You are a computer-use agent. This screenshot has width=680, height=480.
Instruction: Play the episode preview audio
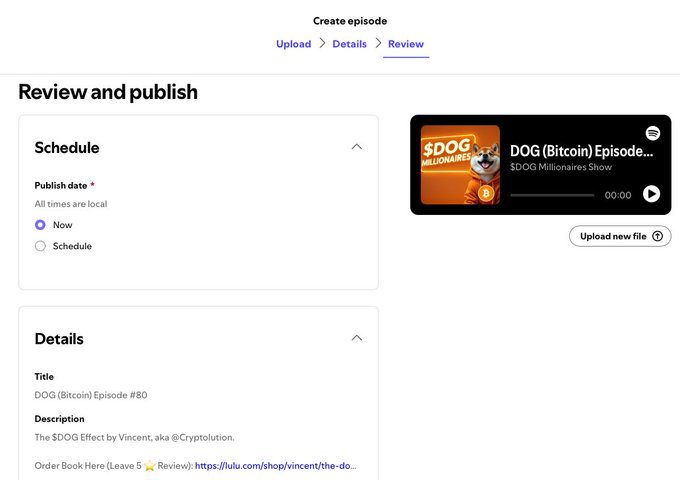click(x=651, y=194)
